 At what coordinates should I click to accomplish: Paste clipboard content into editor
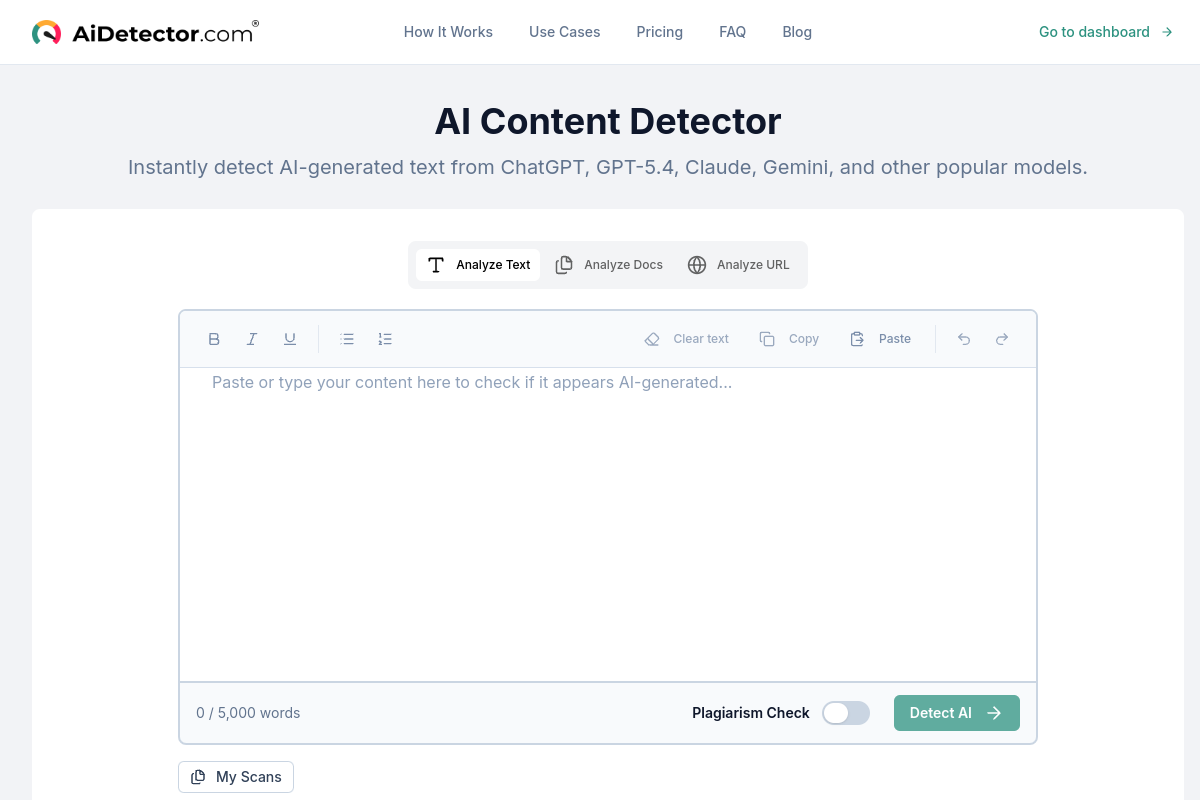click(x=880, y=339)
